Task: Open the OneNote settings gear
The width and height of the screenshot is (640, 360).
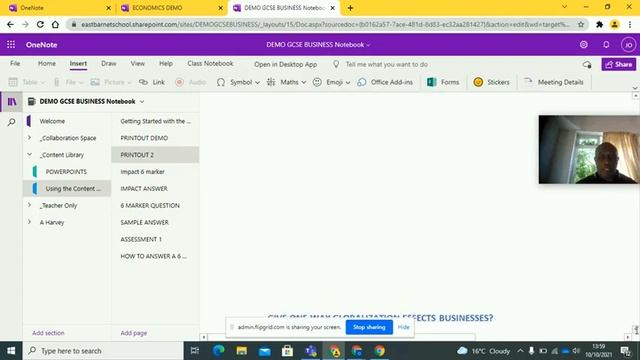Action: [x=584, y=44]
